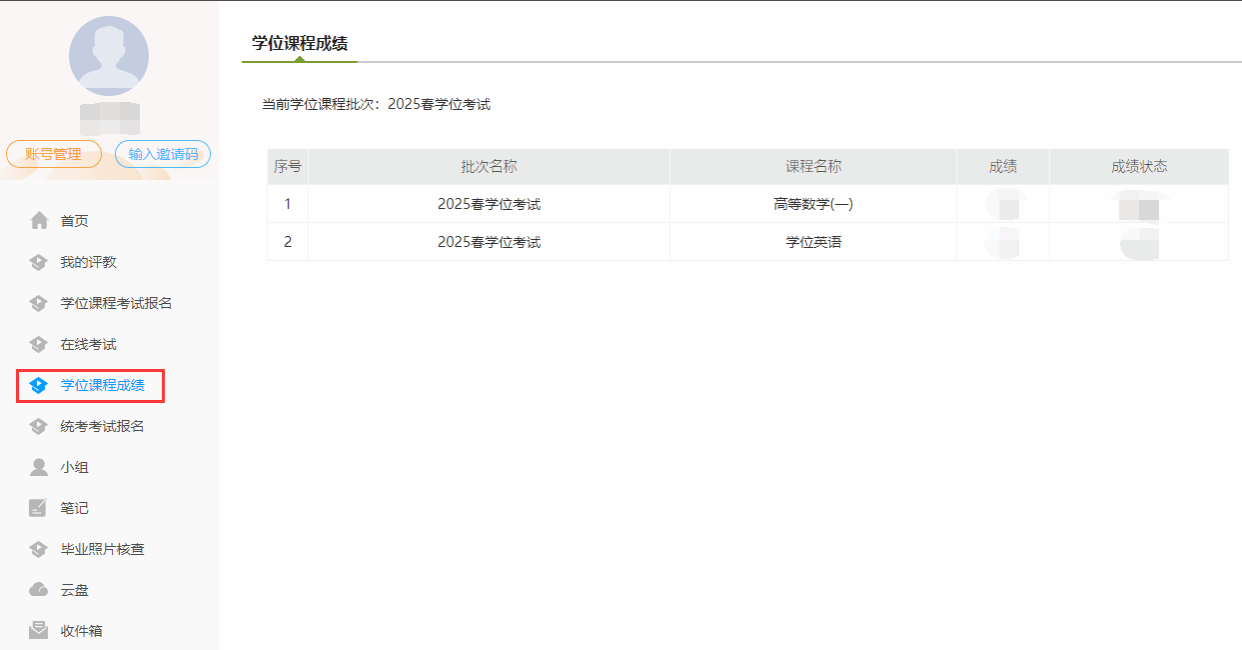Click the 高等数学(一) course row
Screen dimensions: 1242x650
click(812, 204)
